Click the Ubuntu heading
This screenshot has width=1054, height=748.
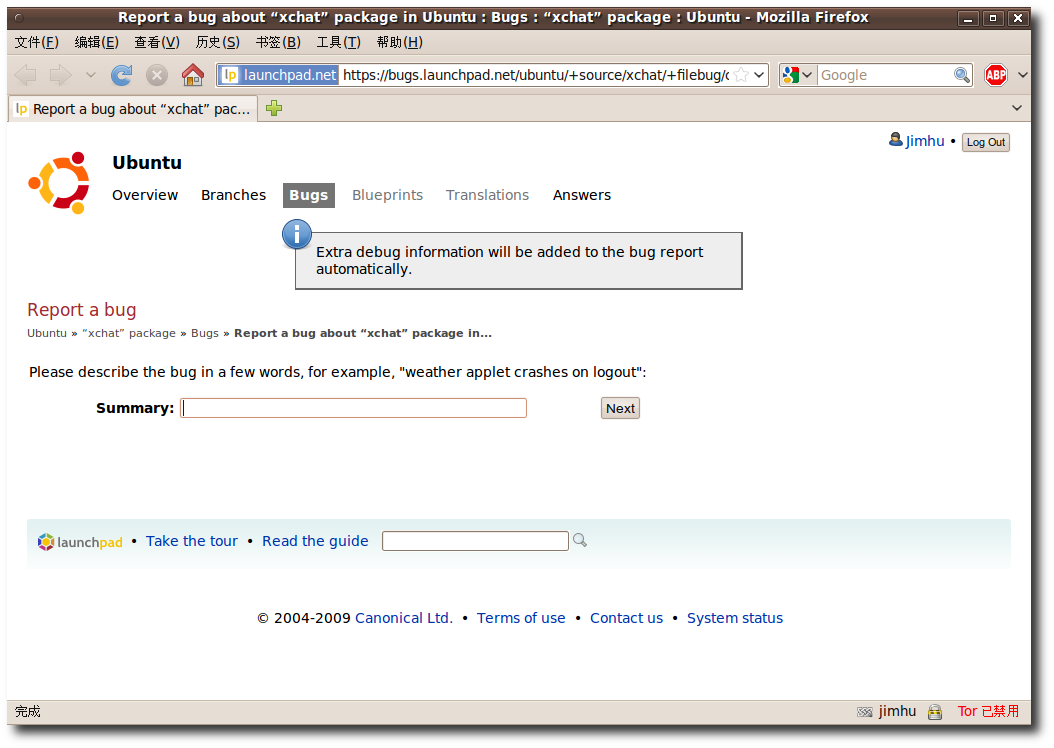pos(147,163)
